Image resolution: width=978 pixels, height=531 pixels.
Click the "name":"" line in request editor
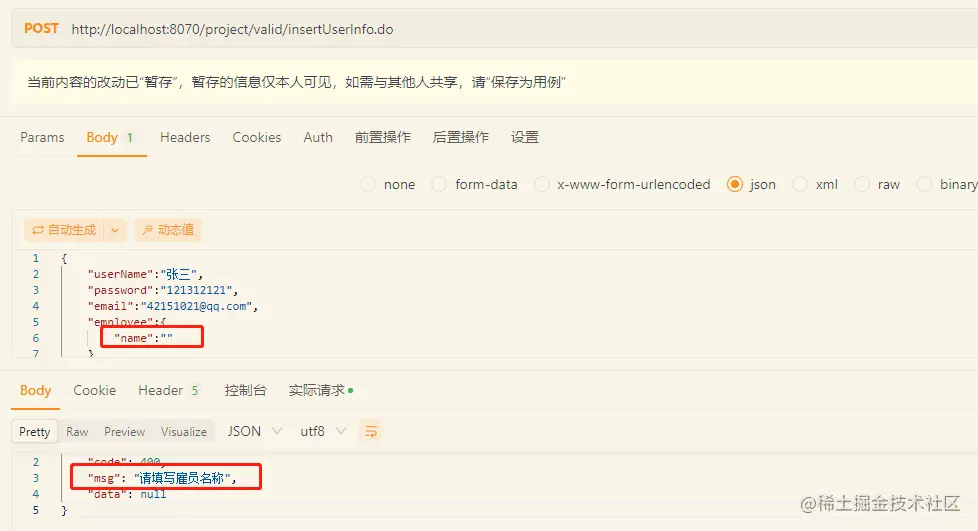click(x=143, y=338)
